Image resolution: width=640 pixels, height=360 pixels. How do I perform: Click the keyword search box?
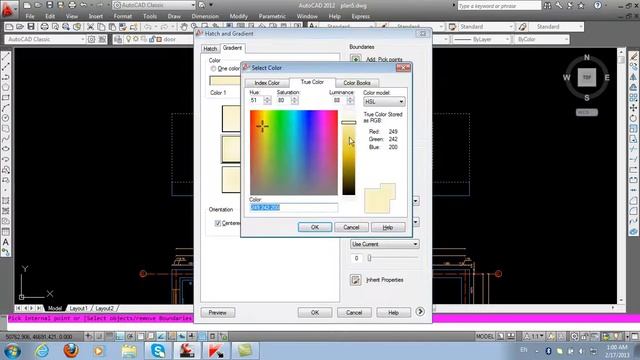(x=499, y=6)
